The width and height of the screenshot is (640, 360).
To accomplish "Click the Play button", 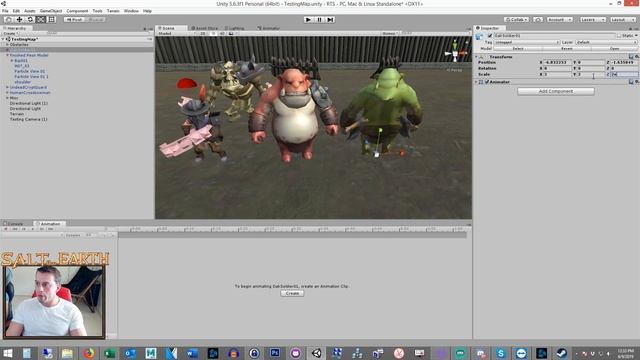I will [x=309, y=20].
